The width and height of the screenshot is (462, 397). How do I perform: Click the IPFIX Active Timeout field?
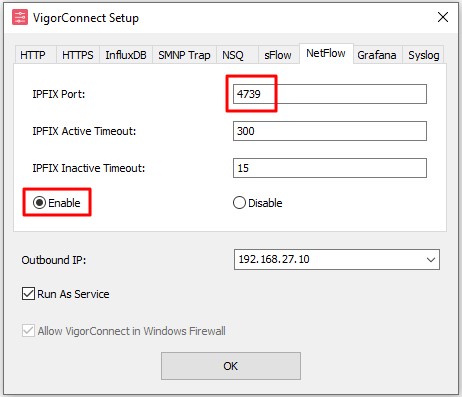pyautogui.click(x=330, y=131)
